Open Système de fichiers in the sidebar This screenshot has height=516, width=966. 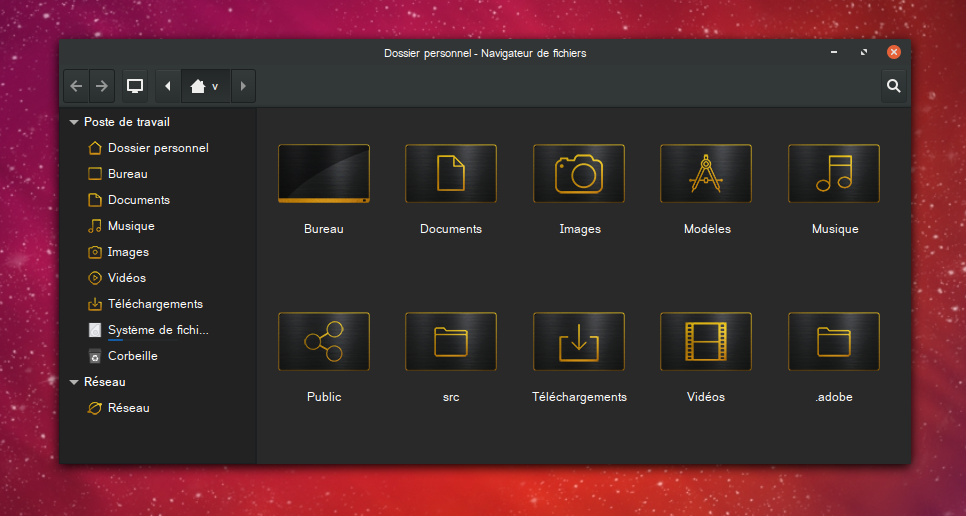(158, 330)
